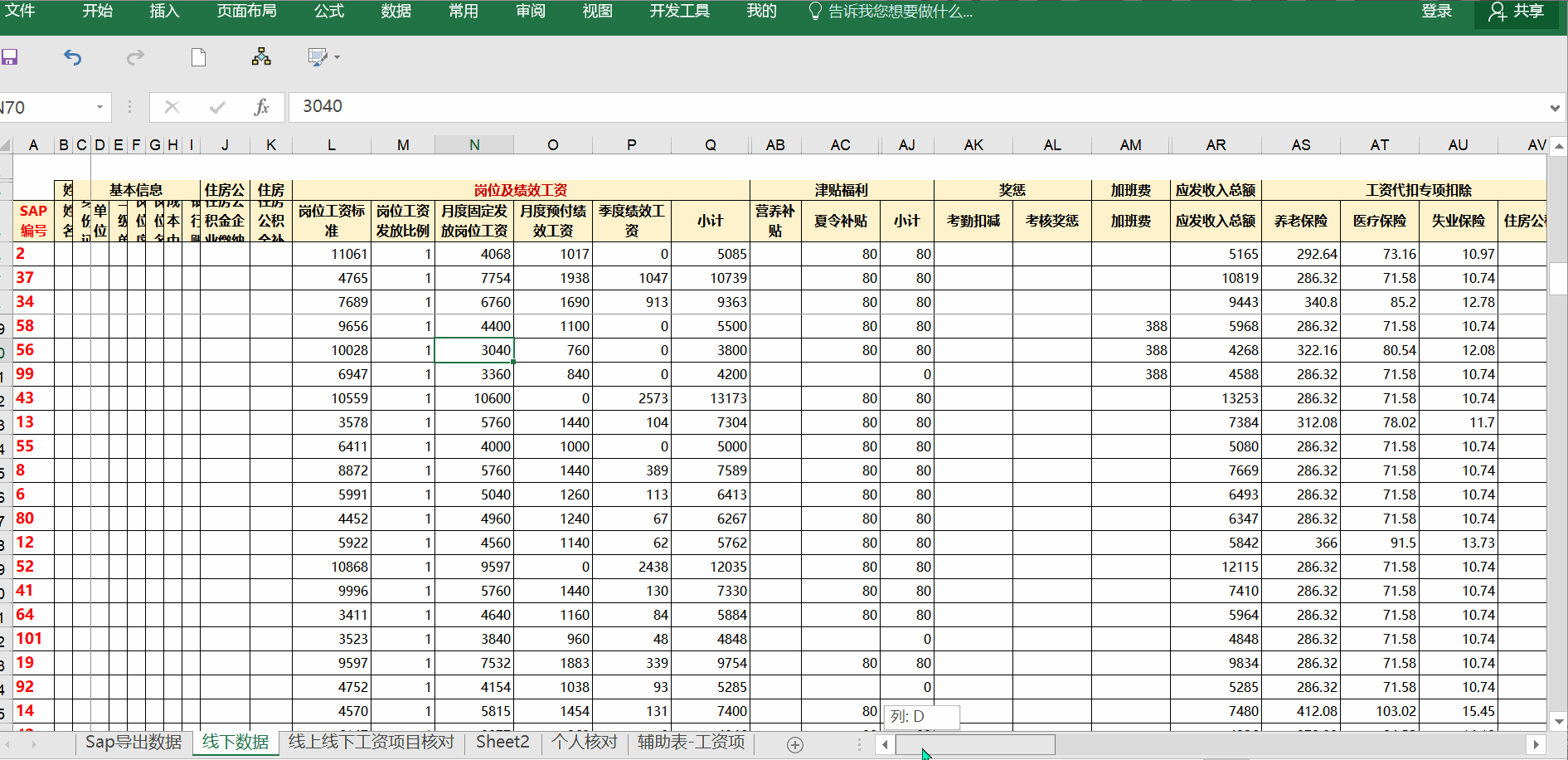Click the formula bar showing 3040
This screenshot has height=760, width=1568.
tap(916, 107)
